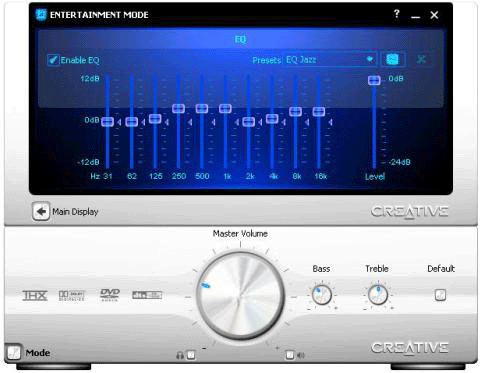Image resolution: width=486 pixels, height=373 pixels.
Task: Click the save preset icon
Action: point(393,60)
